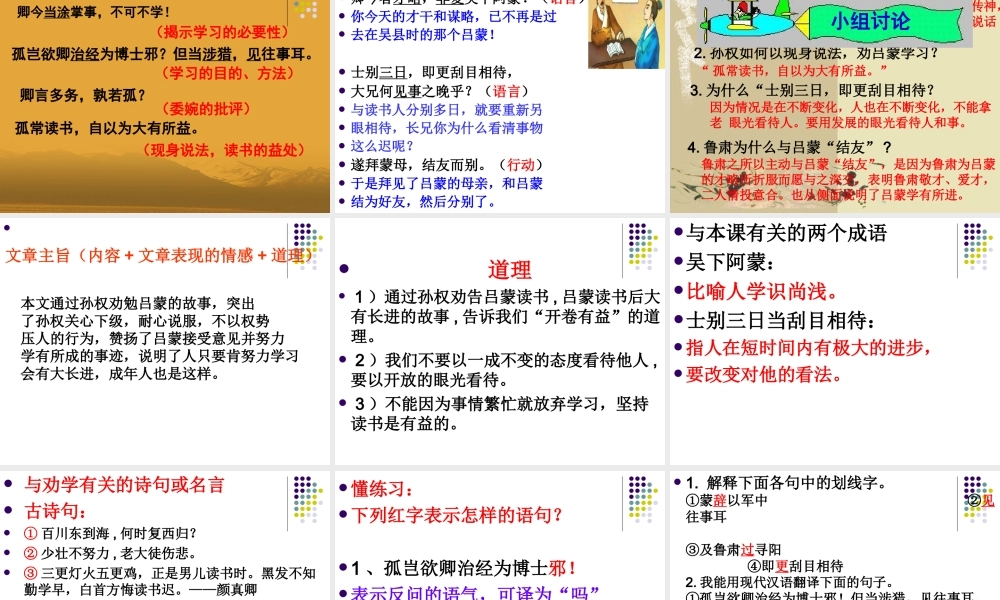Click red answer beginning 鲁肃之所以主动与吕蒙
Image resolution: width=1000 pixels, height=600 pixels.
click(x=848, y=180)
